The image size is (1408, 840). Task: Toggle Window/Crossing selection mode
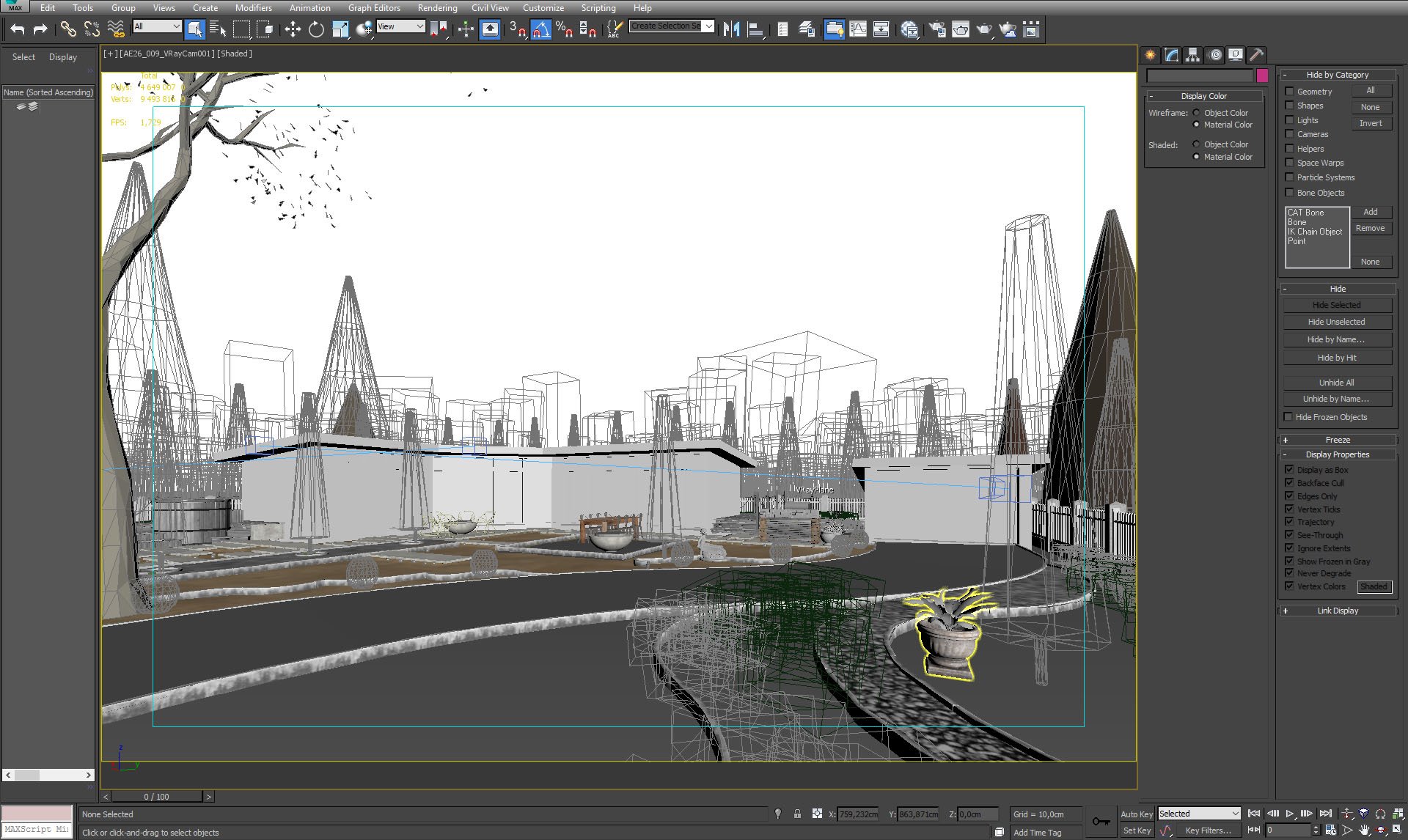point(265,29)
